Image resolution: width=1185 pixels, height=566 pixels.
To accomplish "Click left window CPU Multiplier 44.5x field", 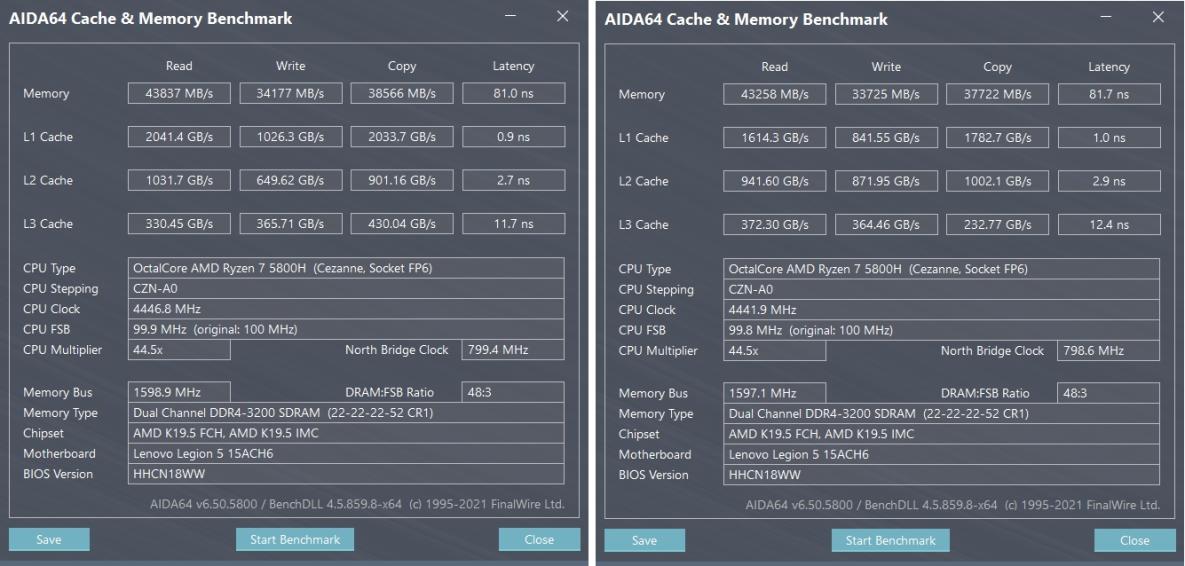I will click(179, 350).
